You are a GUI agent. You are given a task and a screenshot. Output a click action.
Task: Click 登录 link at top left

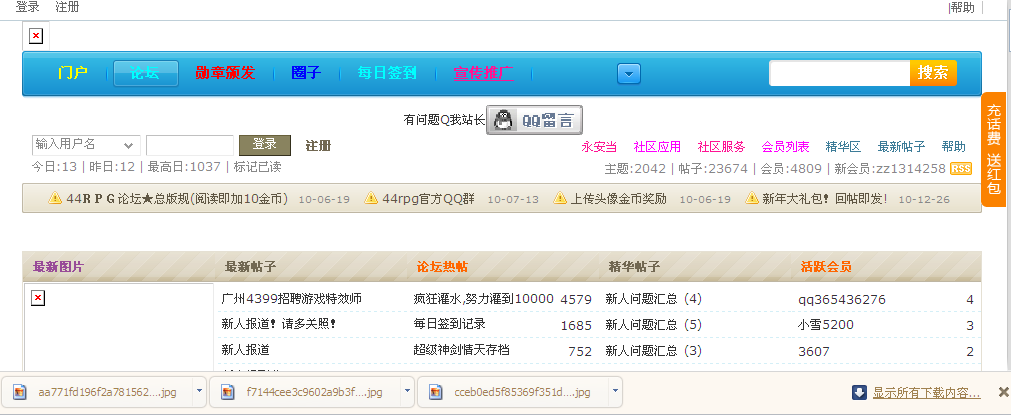[x=28, y=7]
